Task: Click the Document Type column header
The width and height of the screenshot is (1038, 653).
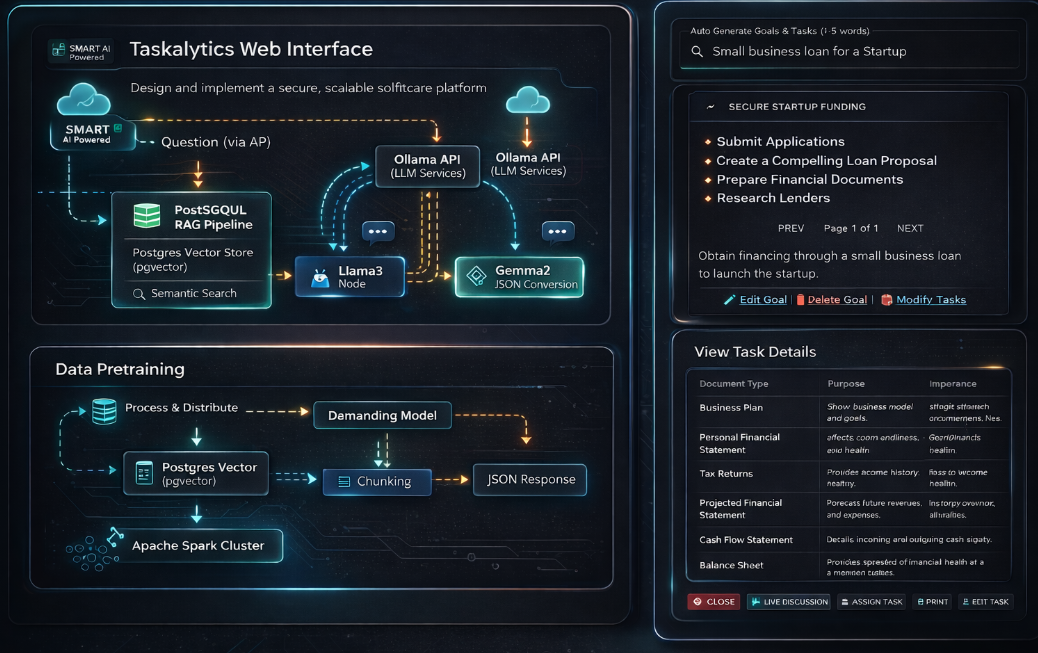Action: [733, 384]
